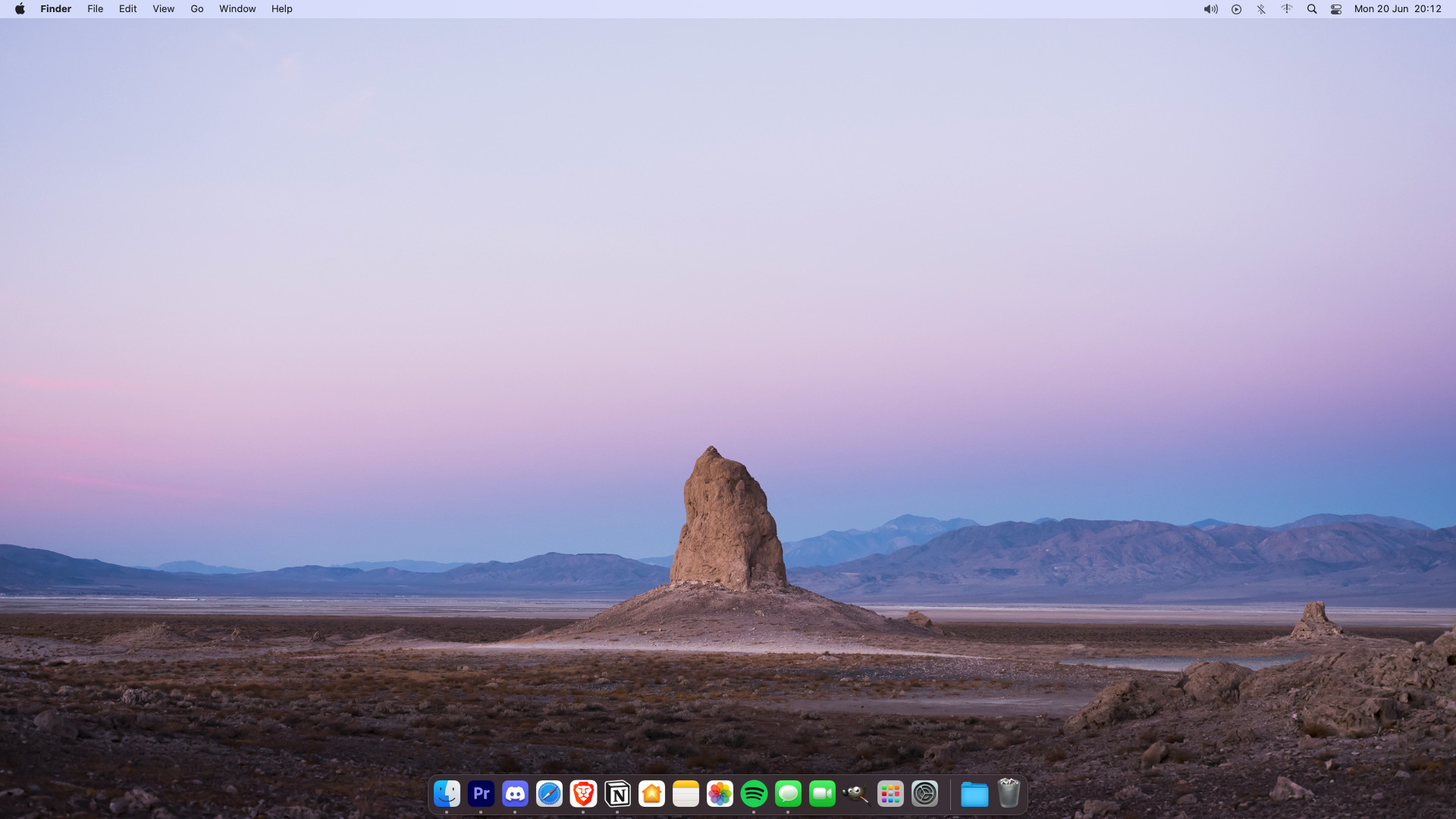Viewport: 1456px width, 819px height.
Task: Open the Edit menu
Action: [x=128, y=9]
